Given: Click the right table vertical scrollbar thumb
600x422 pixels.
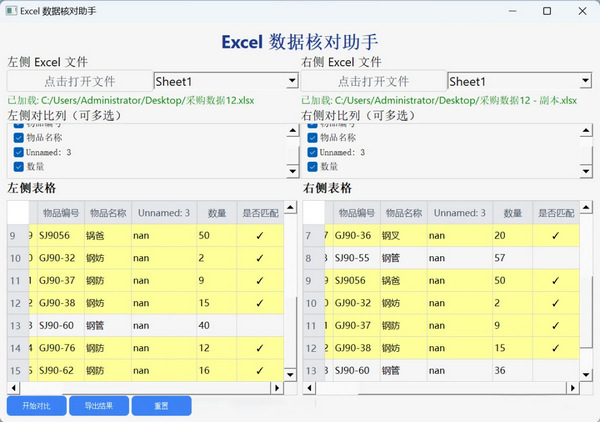Looking at the screenshot, I should click(x=586, y=312).
